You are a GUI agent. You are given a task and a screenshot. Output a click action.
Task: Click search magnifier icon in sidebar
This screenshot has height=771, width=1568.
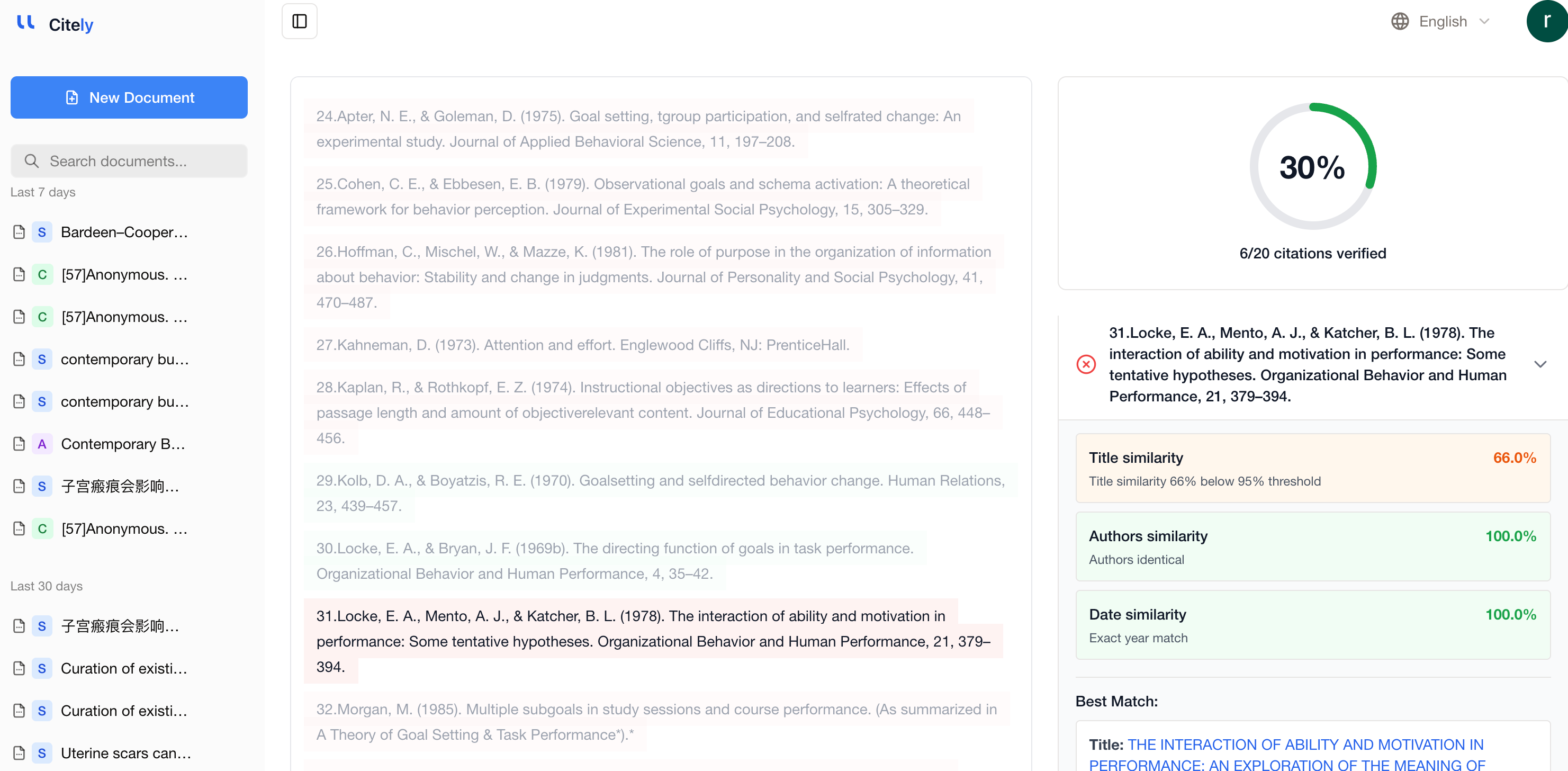[x=31, y=161]
